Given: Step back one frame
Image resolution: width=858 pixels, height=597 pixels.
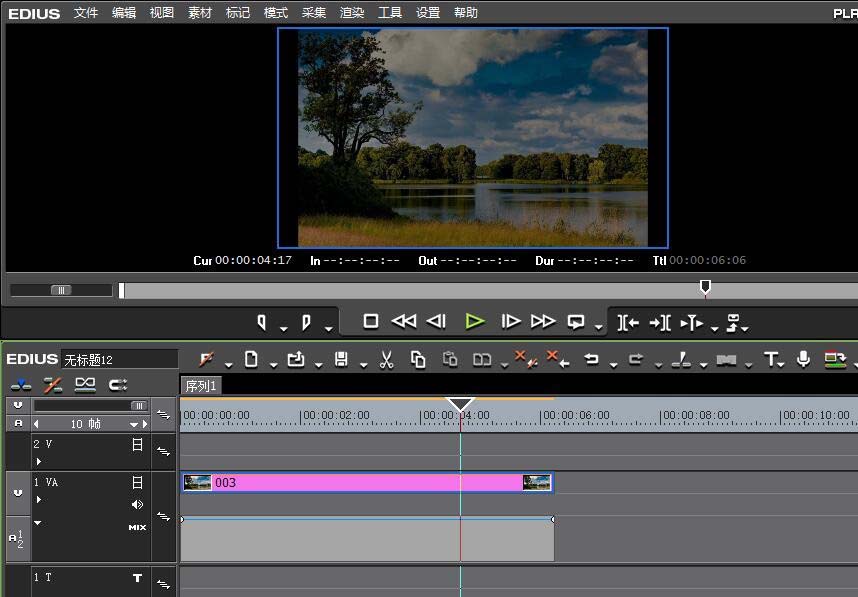Looking at the screenshot, I should pos(436,321).
